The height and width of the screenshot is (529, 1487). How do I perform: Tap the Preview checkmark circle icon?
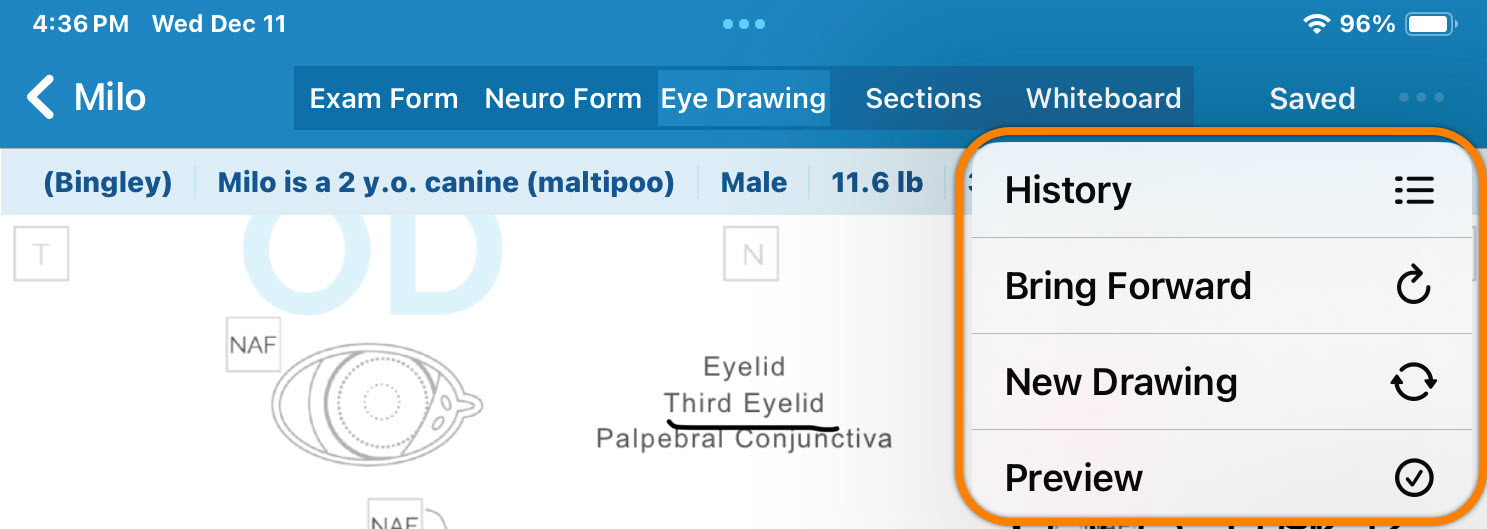[x=1414, y=478]
